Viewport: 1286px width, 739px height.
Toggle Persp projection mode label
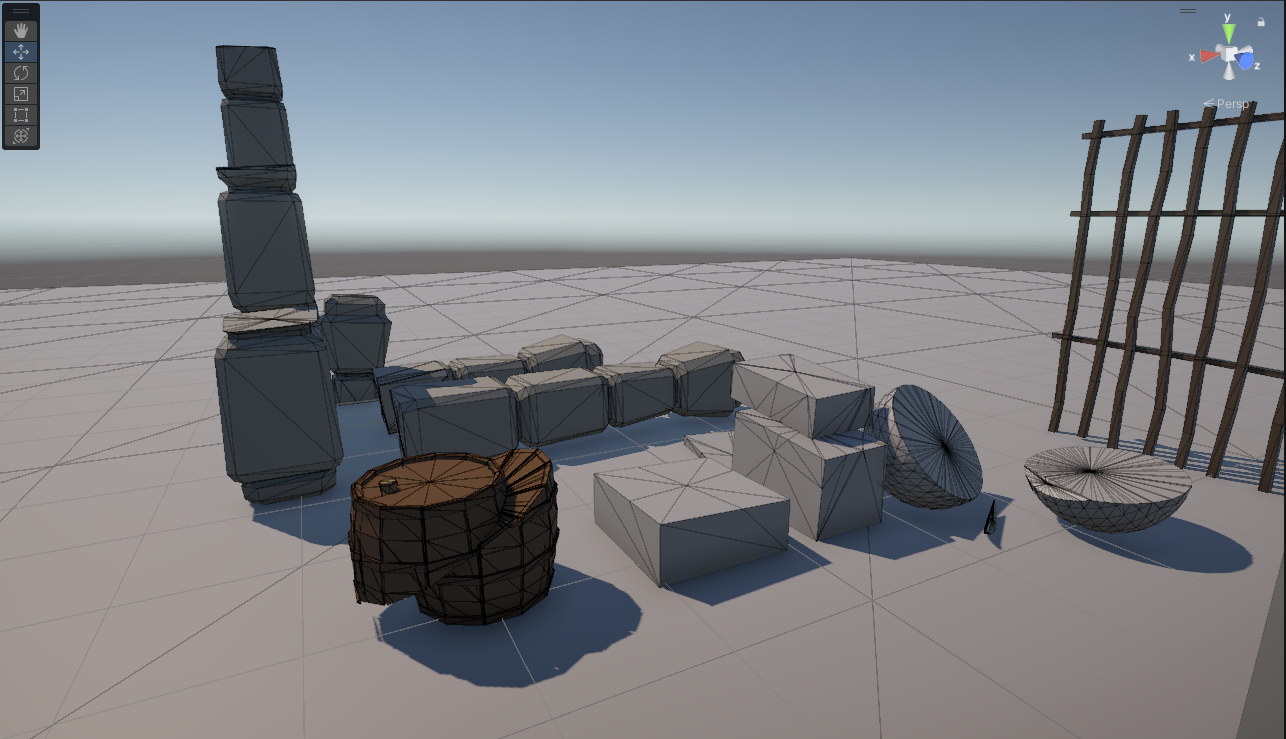click(x=1231, y=104)
